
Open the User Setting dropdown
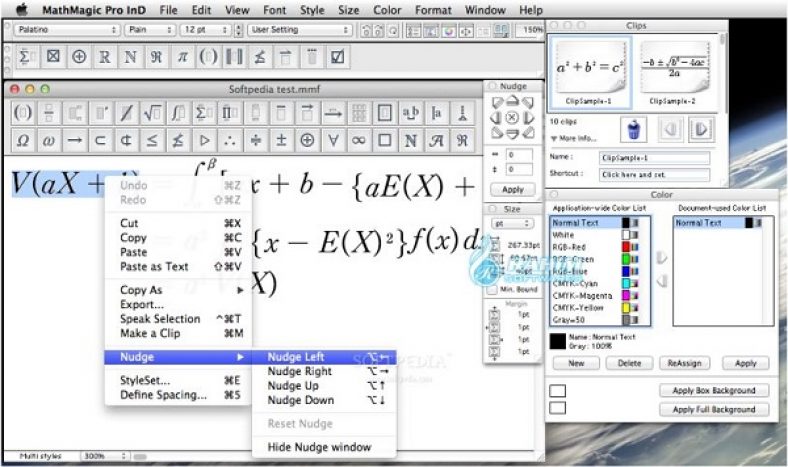(300, 30)
